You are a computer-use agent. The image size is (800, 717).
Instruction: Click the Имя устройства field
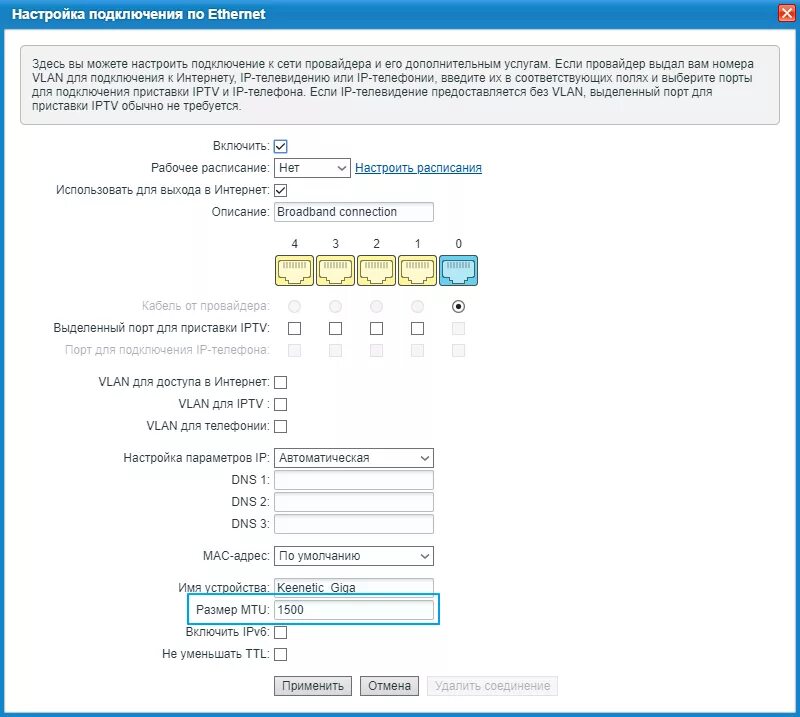[x=354, y=587]
